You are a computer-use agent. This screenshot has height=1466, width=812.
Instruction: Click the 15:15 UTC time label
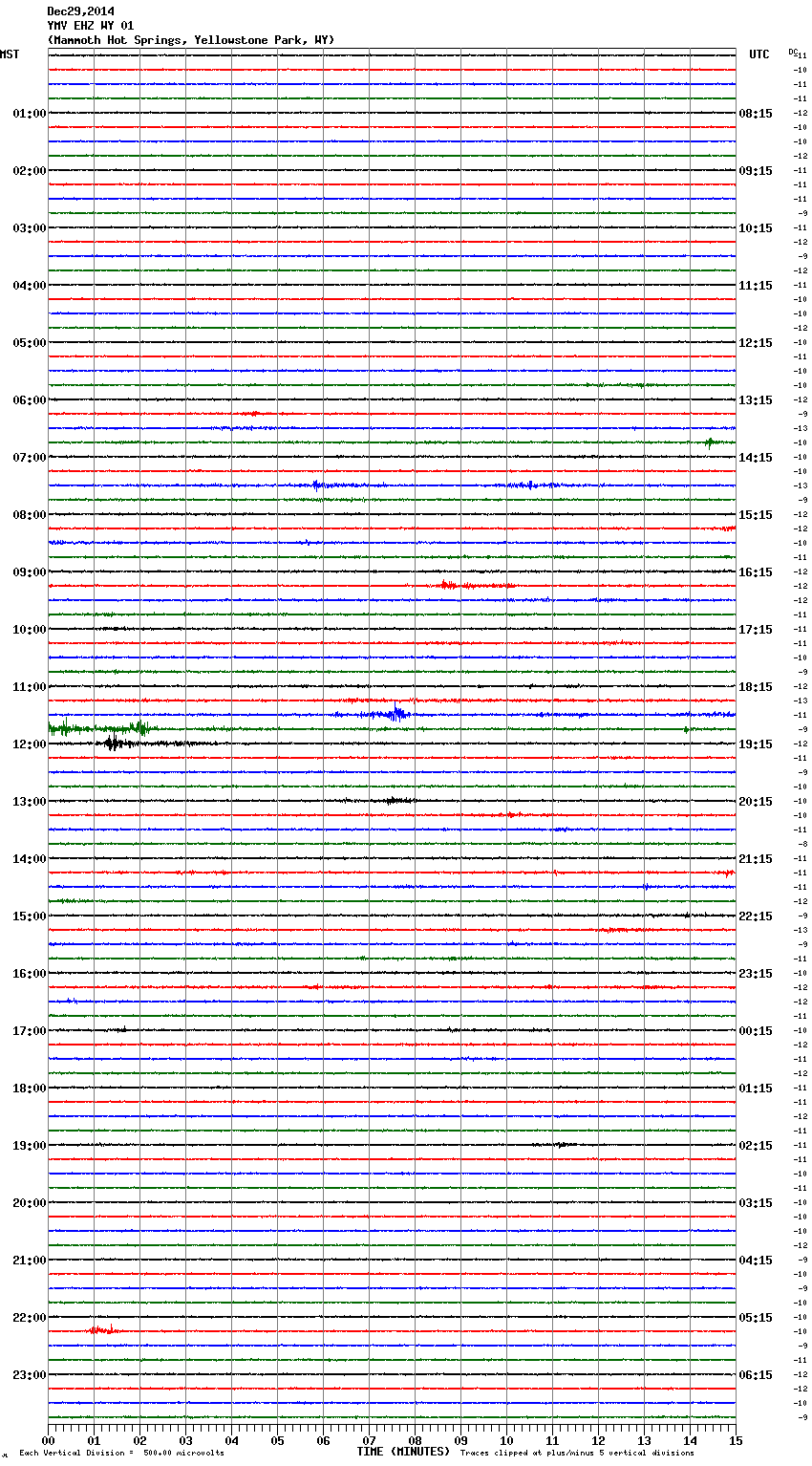click(756, 515)
